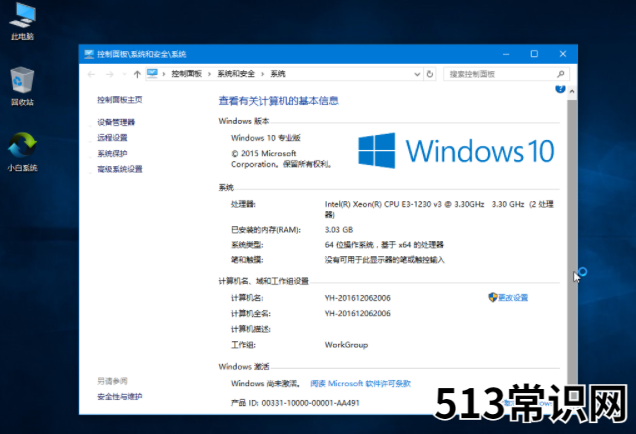Select computer name YH-201612062006 next to 计算机名
Image resolution: width=636 pixels, height=434 pixels.
(357, 298)
